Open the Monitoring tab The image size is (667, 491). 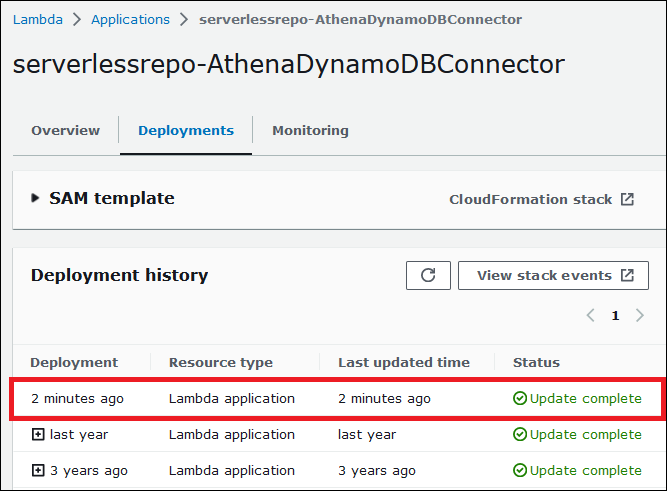point(310,131)
